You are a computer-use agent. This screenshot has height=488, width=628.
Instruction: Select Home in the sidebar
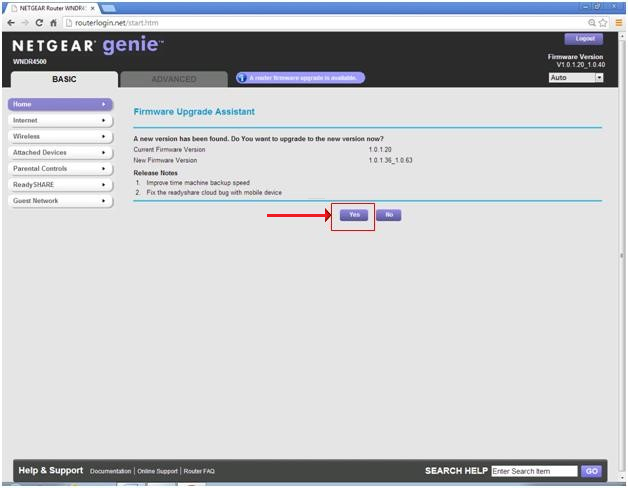click(x=60, y=104)
